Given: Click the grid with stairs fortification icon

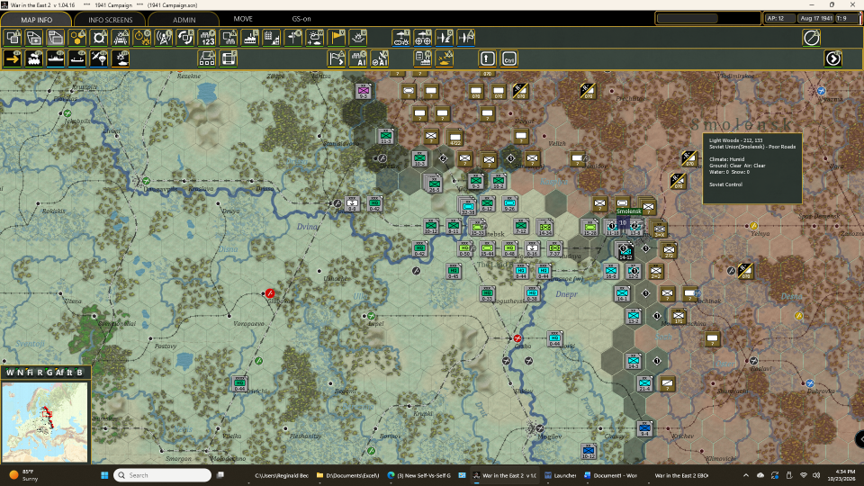Looking at the screenshot, I should 271,37.
